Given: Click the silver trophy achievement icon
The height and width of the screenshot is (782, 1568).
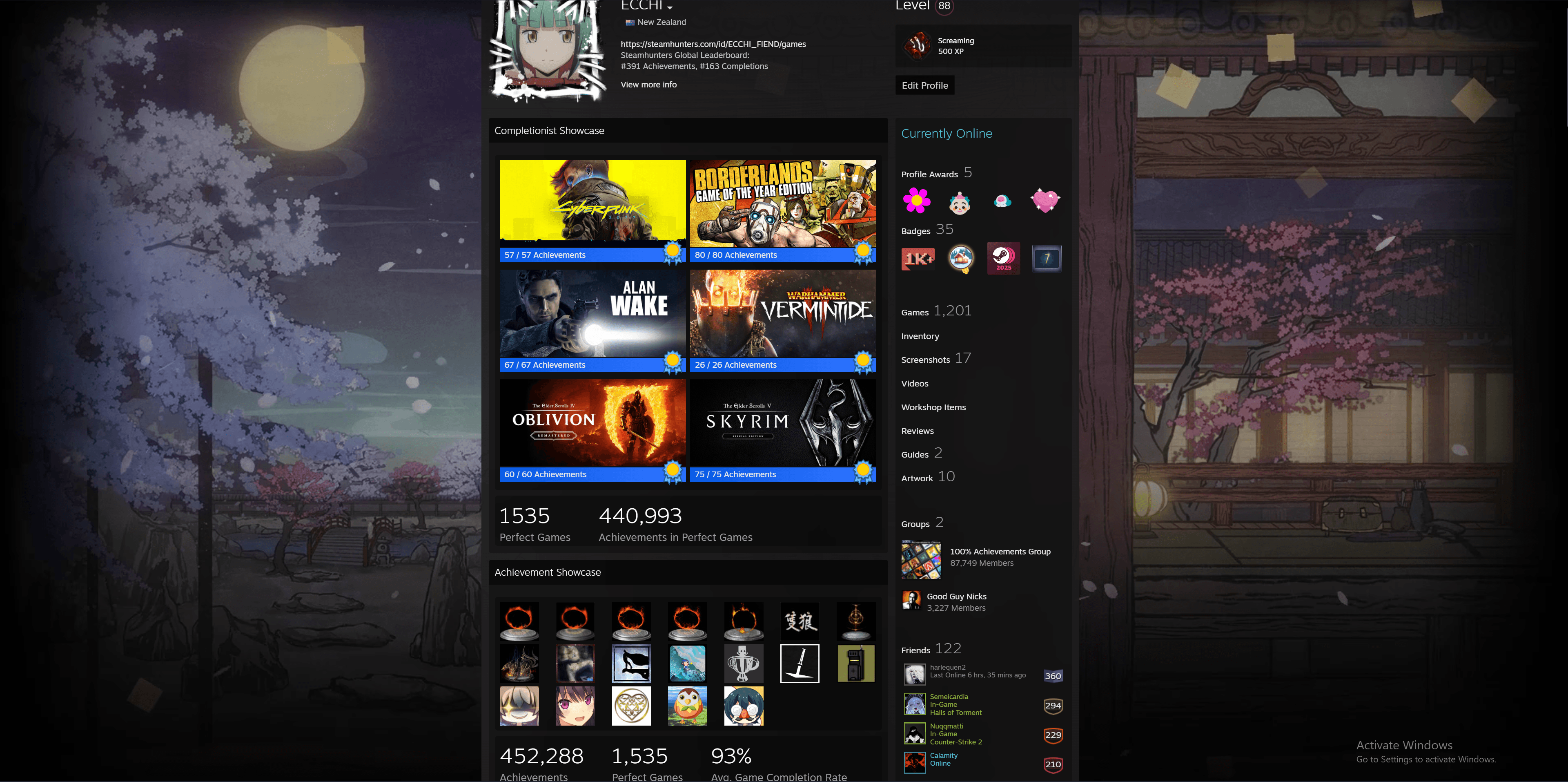Looking at the screenshot, I should [x=743, y=663].
